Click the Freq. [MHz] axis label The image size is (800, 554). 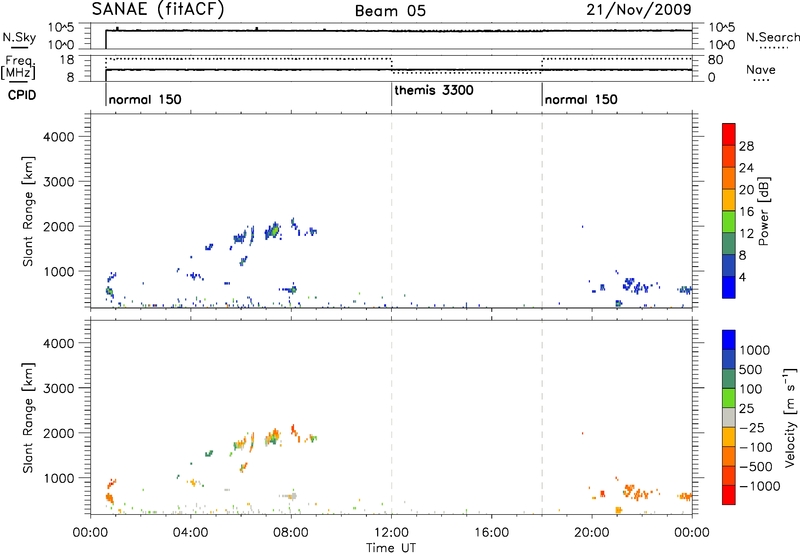(x=18, y=67)
